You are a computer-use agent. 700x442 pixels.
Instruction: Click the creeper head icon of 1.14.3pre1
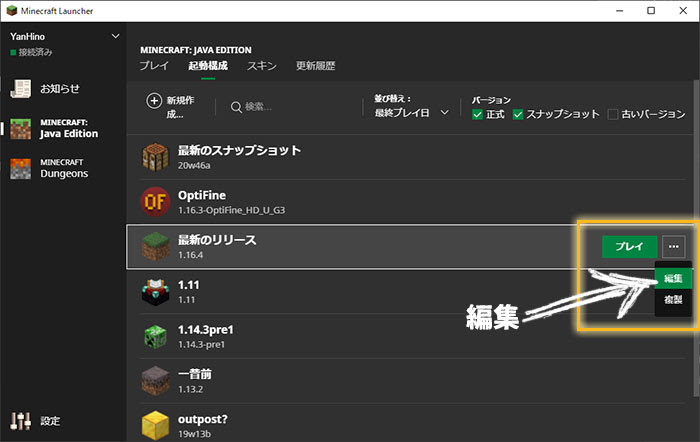(x=155, y=336)
